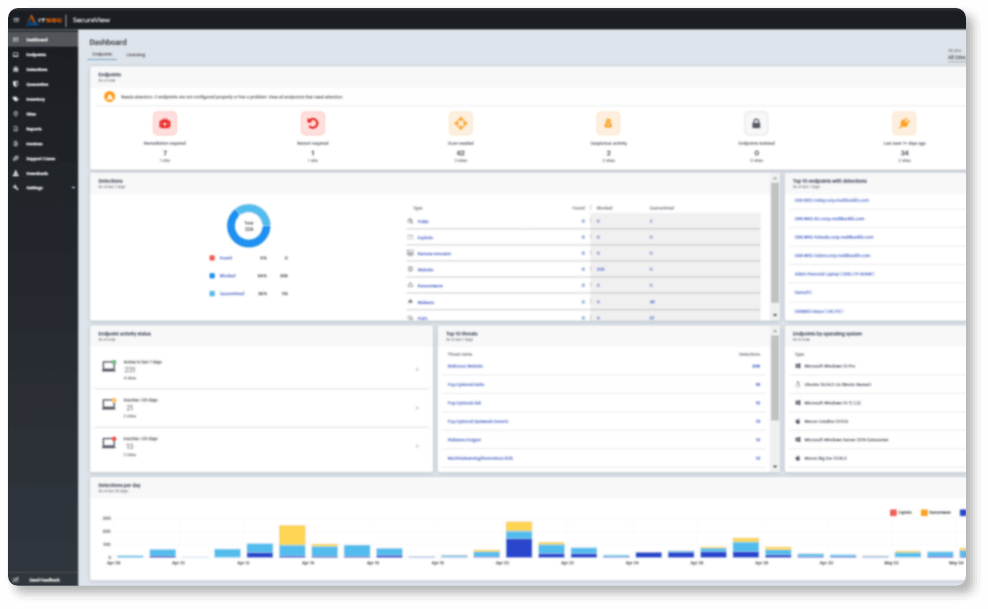Click the Settings wrench icon
Screen dimensions: 988x609
coord(16,188)
